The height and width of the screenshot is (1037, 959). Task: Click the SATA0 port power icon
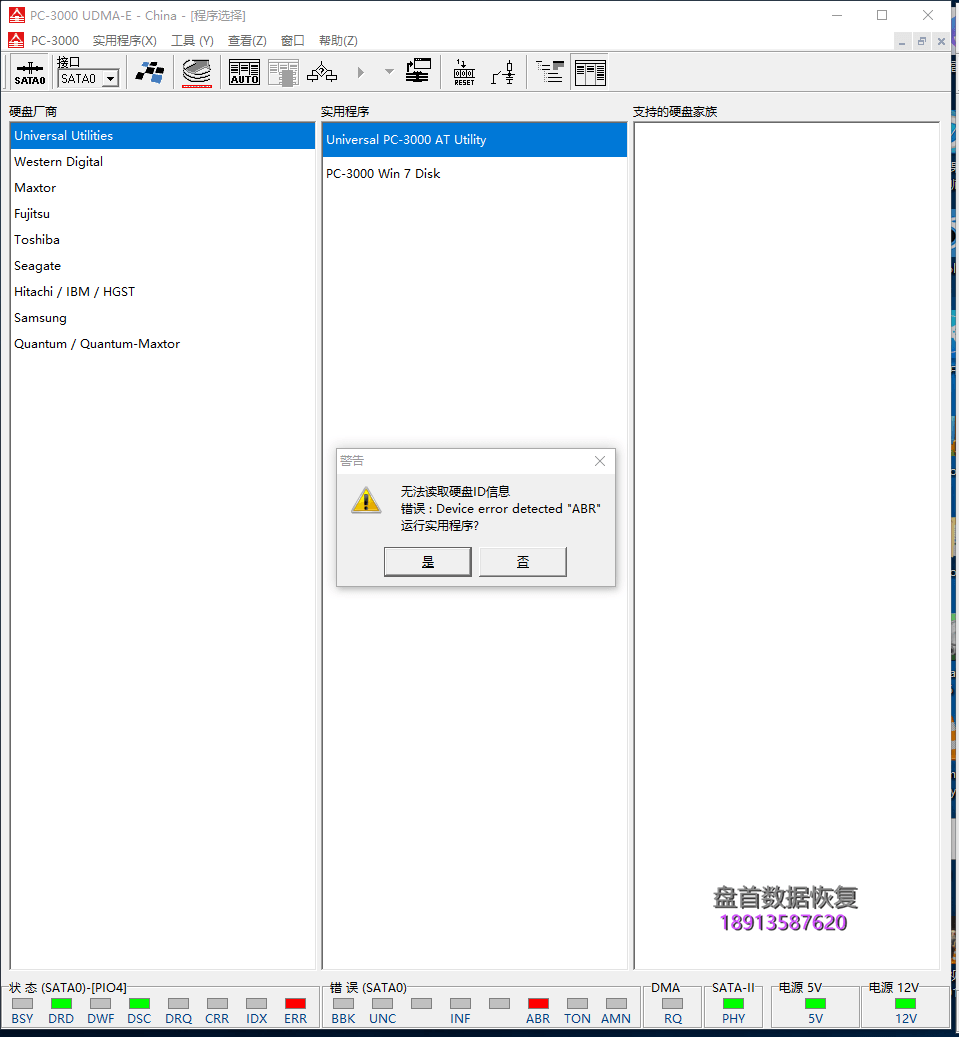pyautogui.click(x=30, y=72)
